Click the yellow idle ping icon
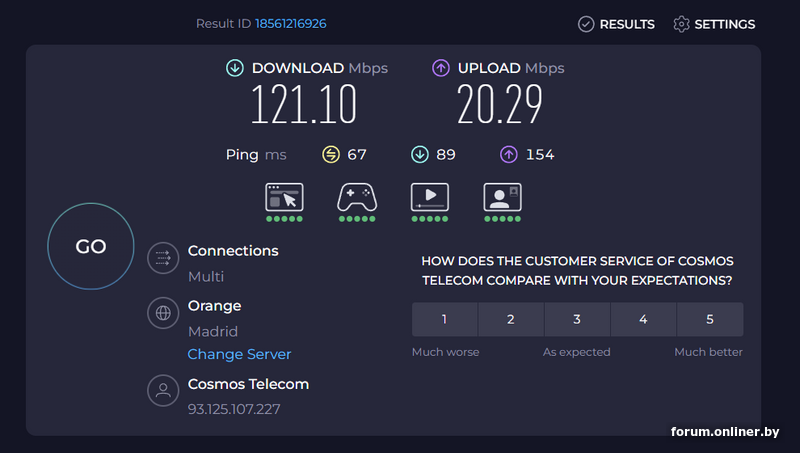This screenshot has width=800, height=453. tap(331, 154)
